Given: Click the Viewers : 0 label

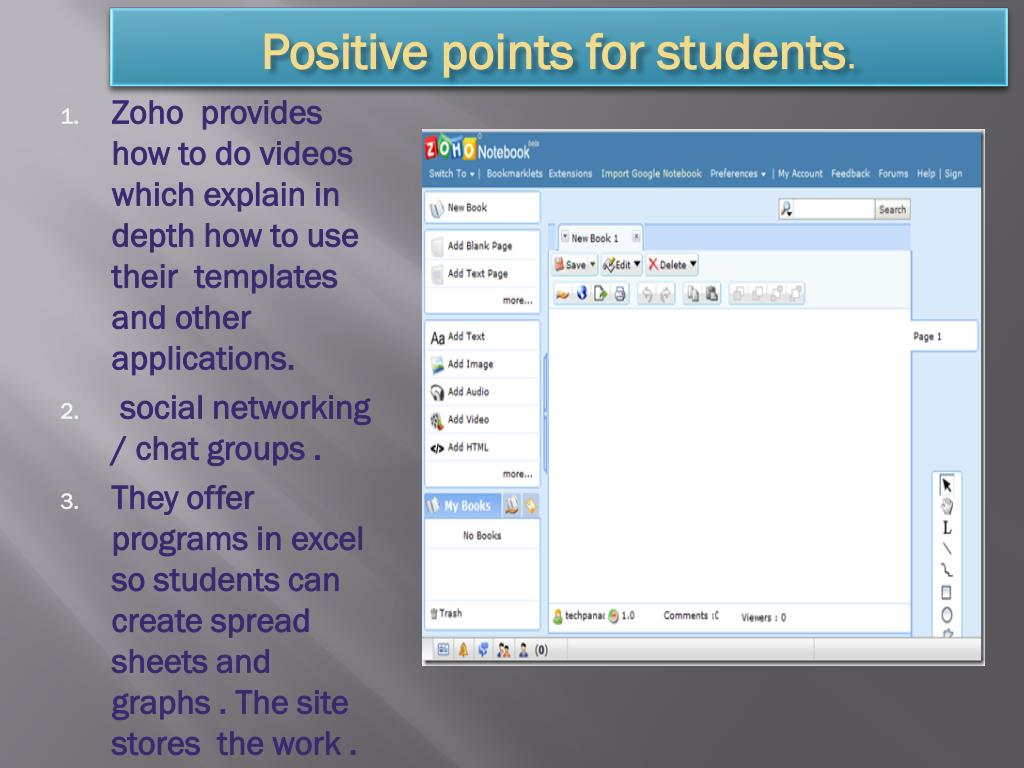Looking at the screenshot, I should pos(763,617).
